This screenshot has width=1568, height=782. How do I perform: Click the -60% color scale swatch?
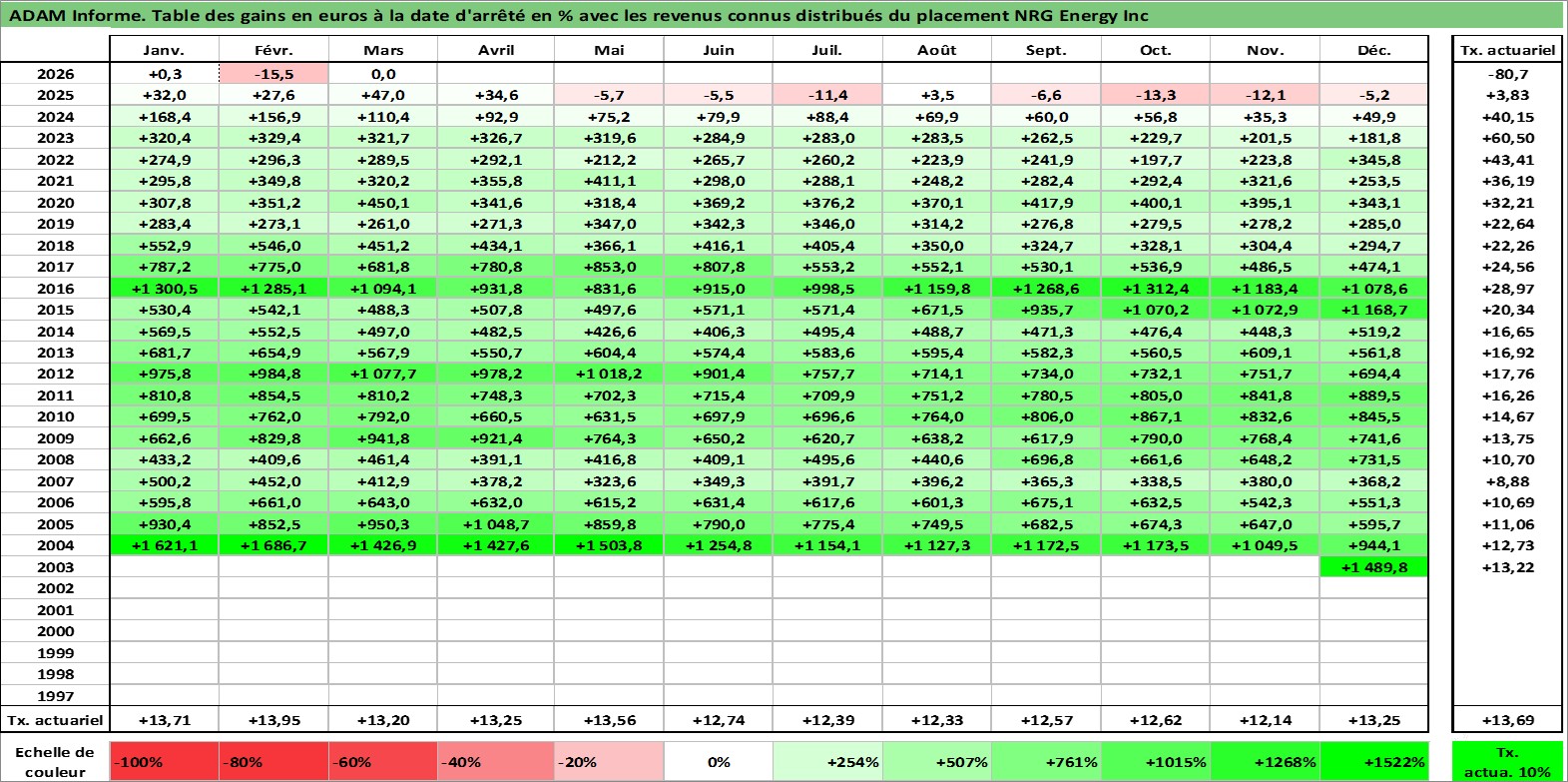point(383,761)
